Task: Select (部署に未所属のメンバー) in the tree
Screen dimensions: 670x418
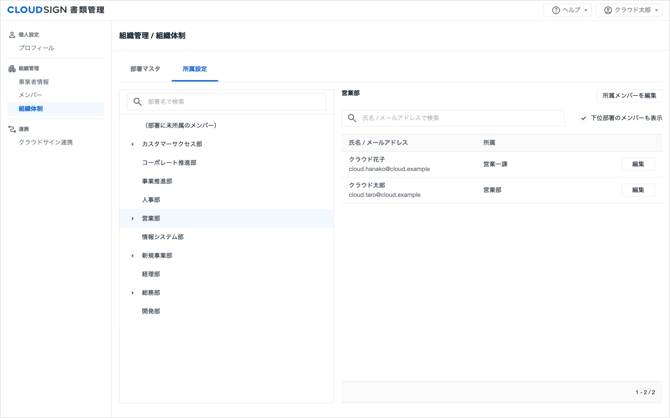Action: [x=181, y=126]
